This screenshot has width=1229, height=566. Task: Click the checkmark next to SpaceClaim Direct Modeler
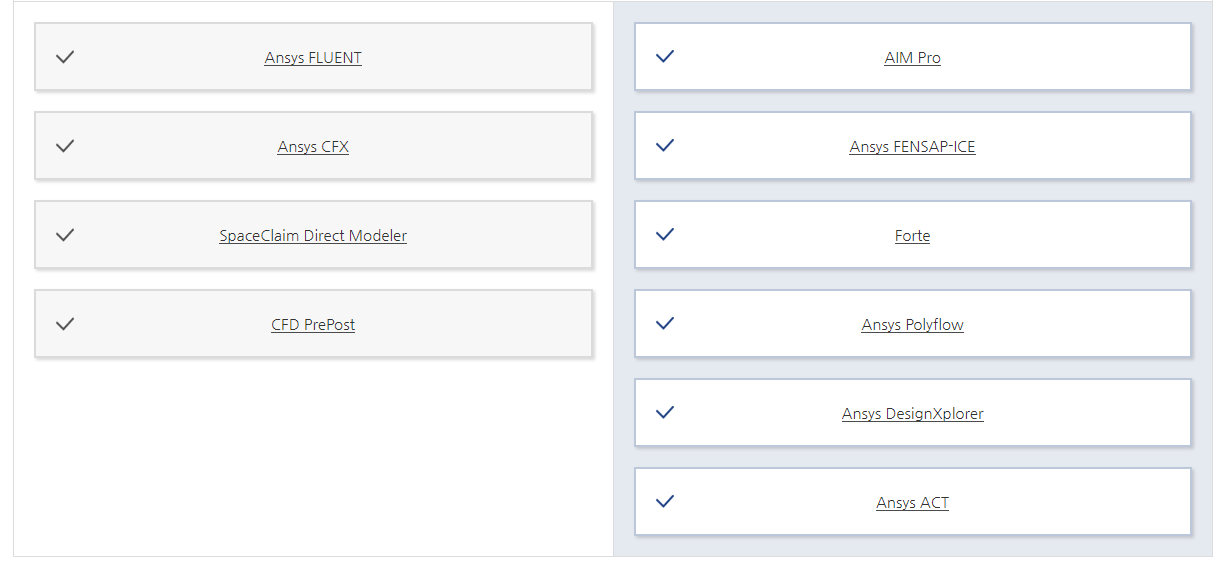click(65, 235)
